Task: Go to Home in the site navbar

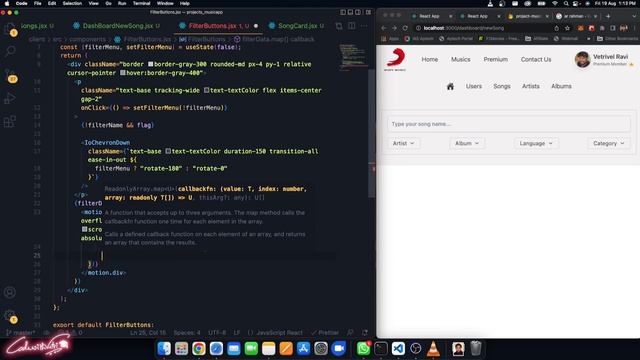Action: (429, 59)
